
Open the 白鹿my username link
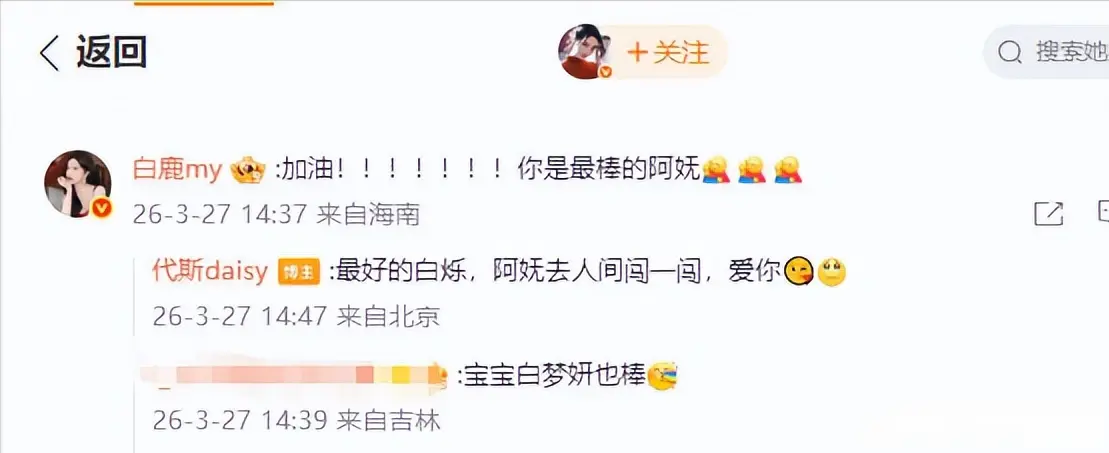click(x=178, y=170)
